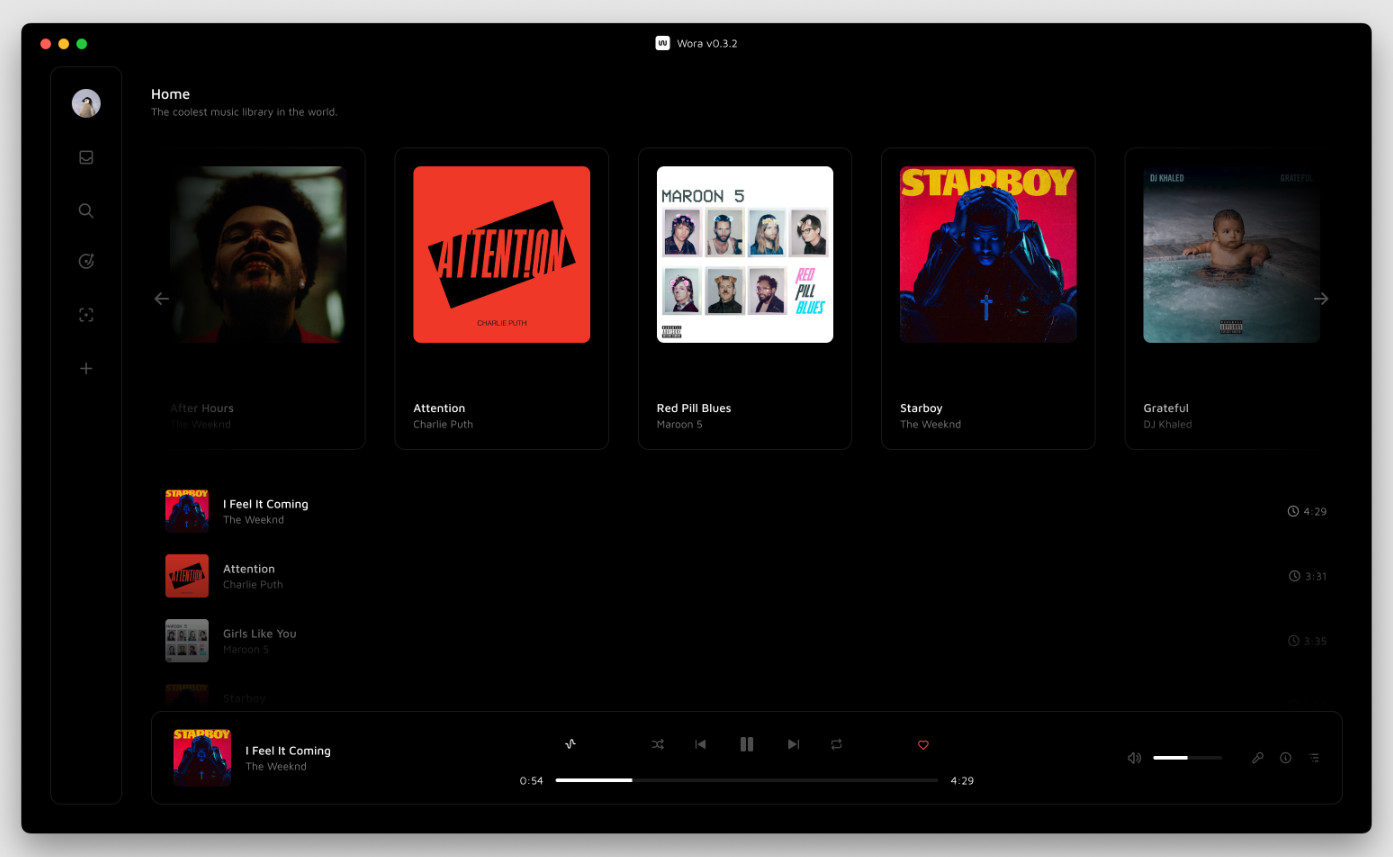Viewport: 1393px width, 857px height.
Task: Play Attention from the song list
Action: coord(745,576)
